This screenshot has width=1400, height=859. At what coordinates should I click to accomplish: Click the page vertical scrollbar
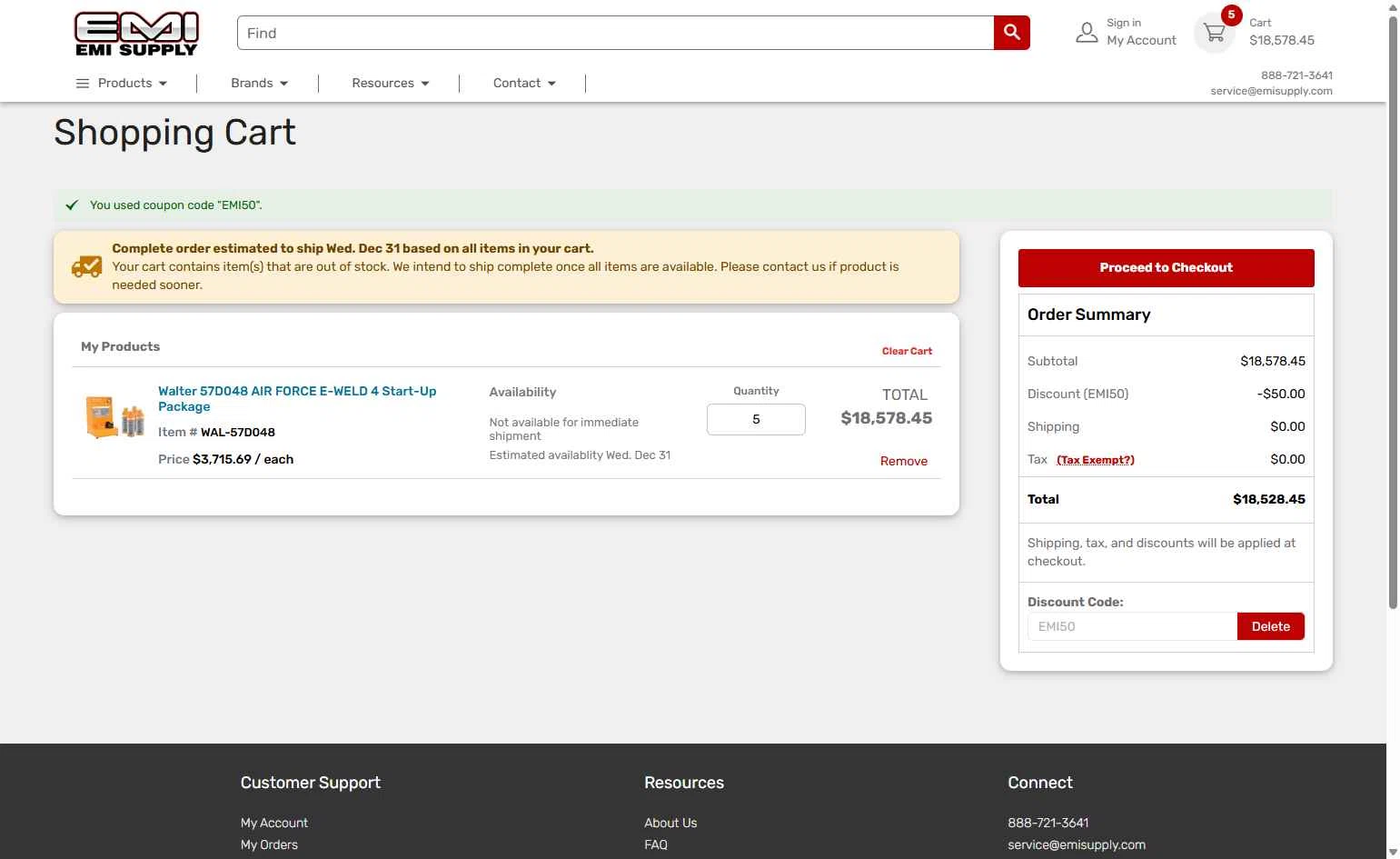[x=1393, y=314]
